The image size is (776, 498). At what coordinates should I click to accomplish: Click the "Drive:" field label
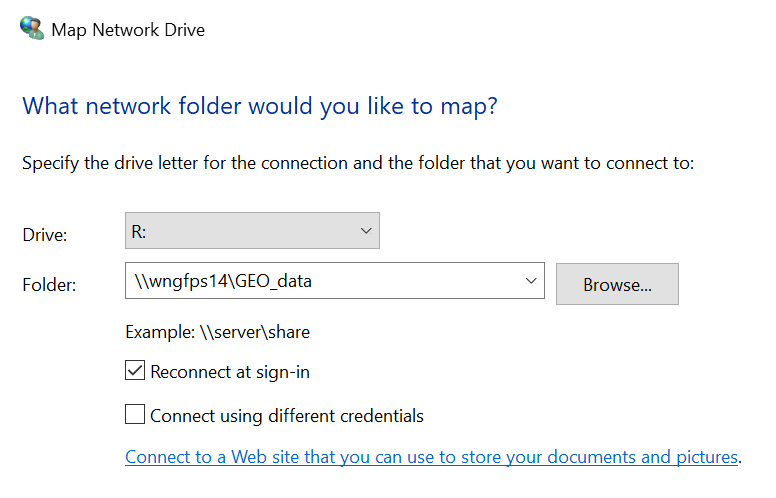(x=45, y=234)
